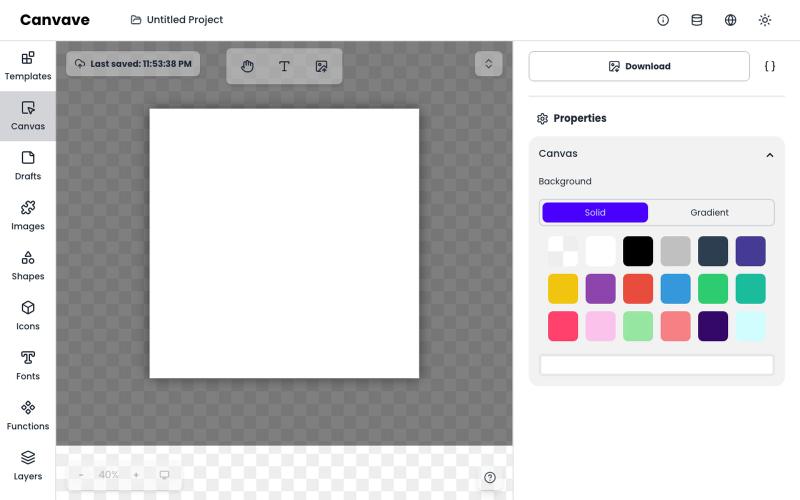Click the globe language icon
Screen dimensions: 800x500
[731, 20]
